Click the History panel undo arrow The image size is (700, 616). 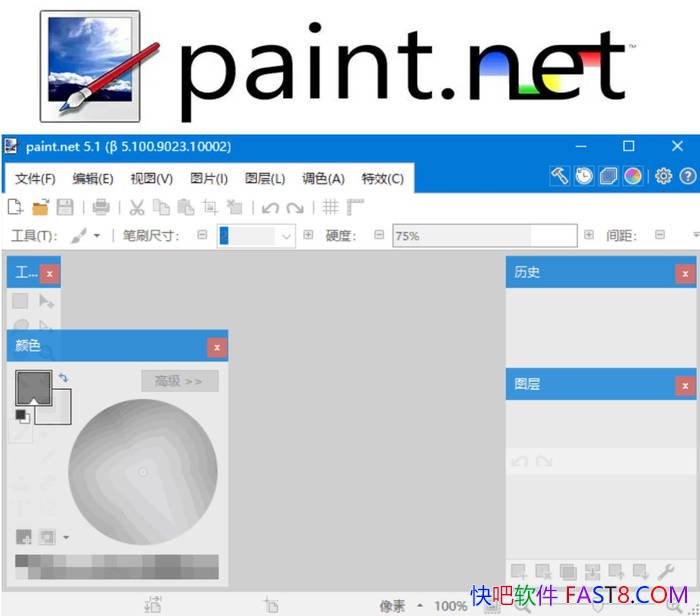(519, 461)
